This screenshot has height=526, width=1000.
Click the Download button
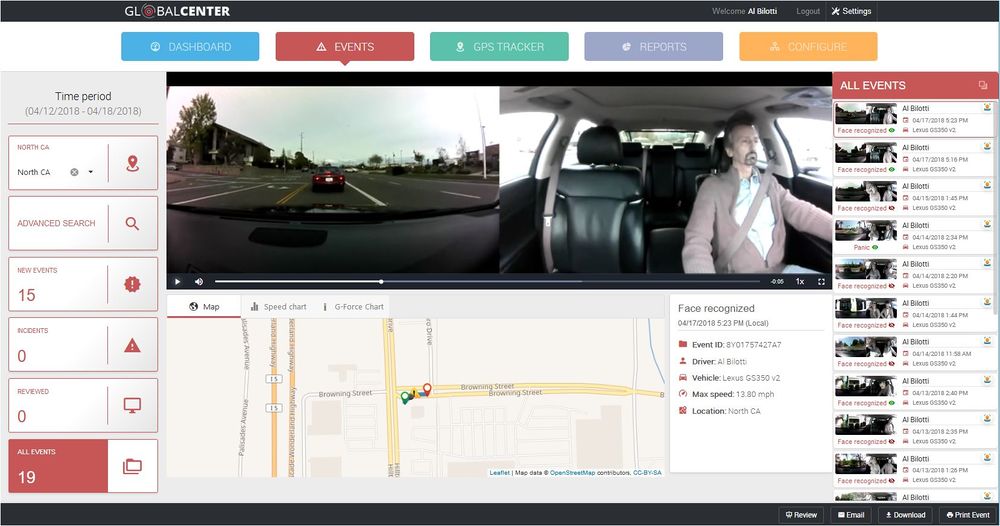point(903,515)
